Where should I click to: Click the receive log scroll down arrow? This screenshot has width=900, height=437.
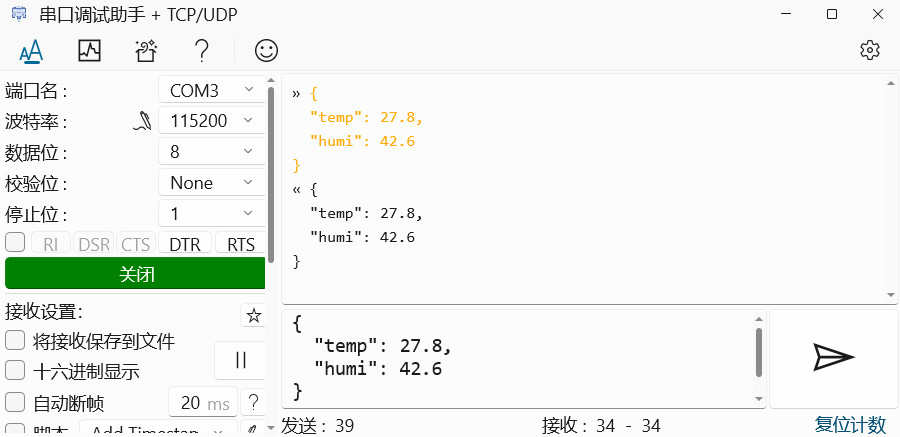(x=891, y=295)
